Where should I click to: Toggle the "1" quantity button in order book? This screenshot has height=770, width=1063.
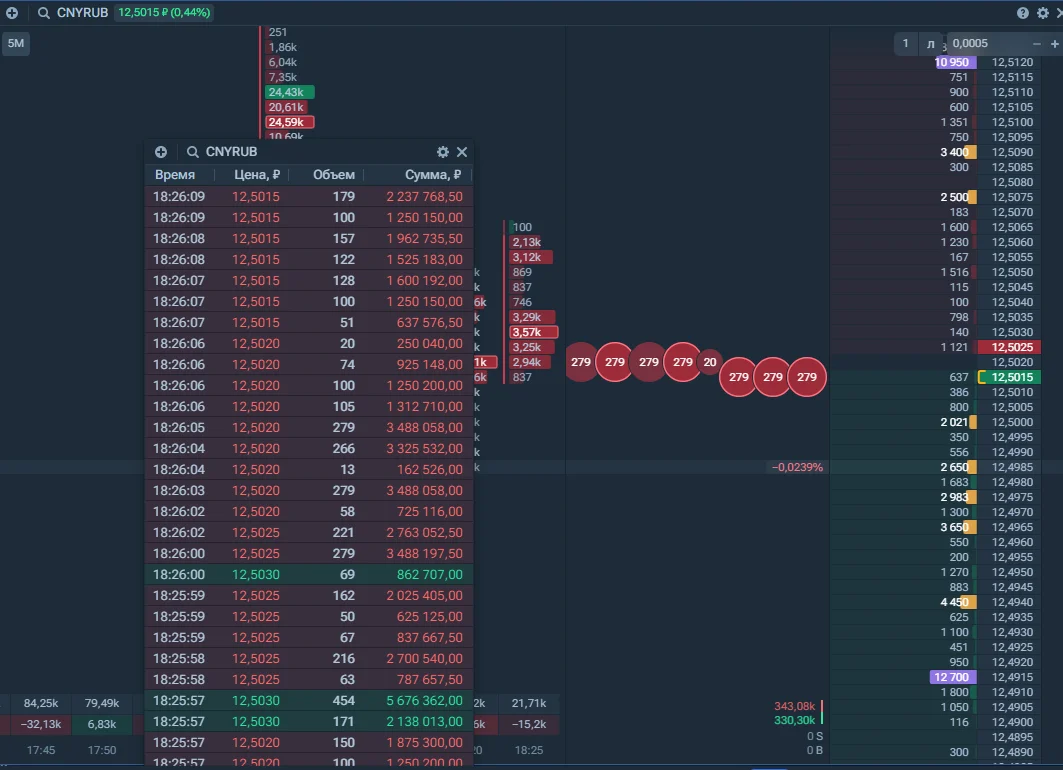[x=905, y=44]
